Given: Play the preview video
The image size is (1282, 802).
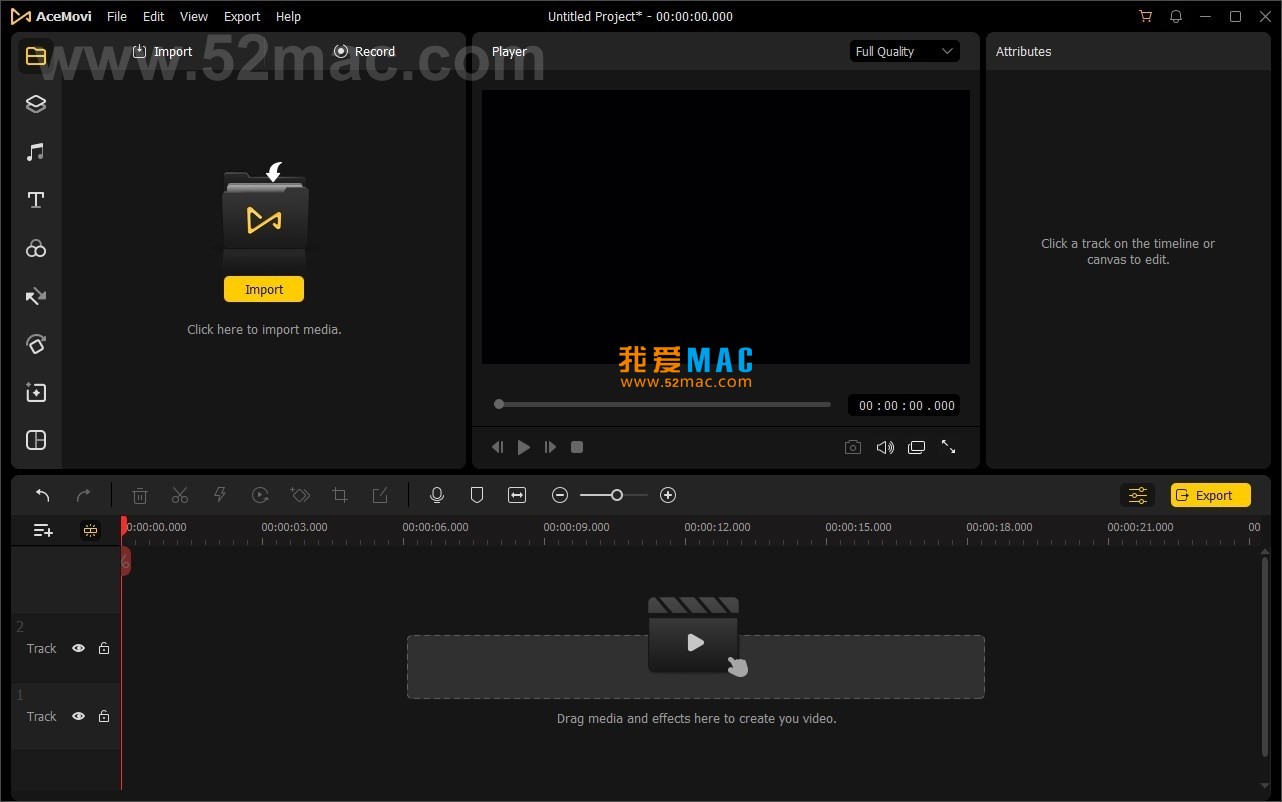Looking at the screenshot, I should tap(523, 447).
